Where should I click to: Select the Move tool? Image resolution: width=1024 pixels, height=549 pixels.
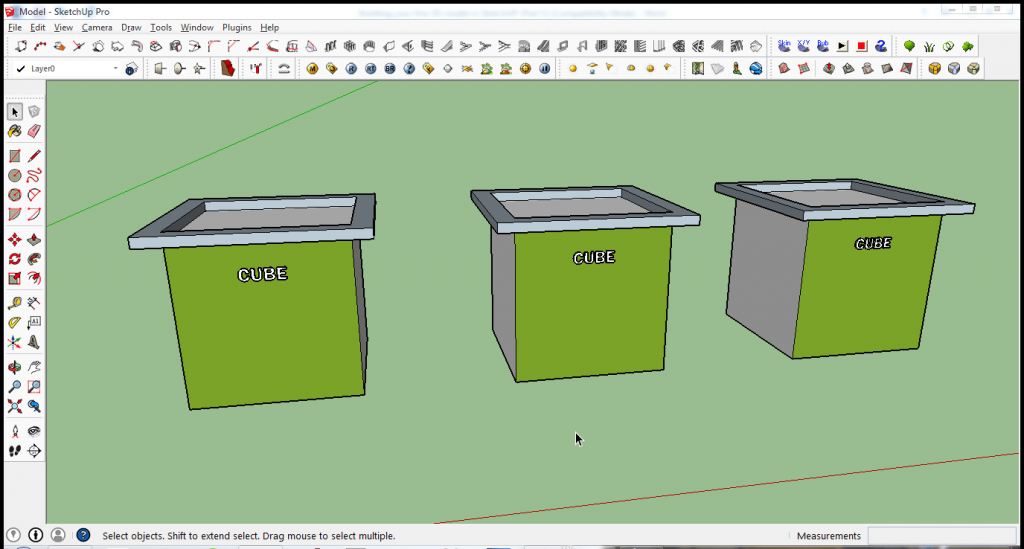(14, 240)
